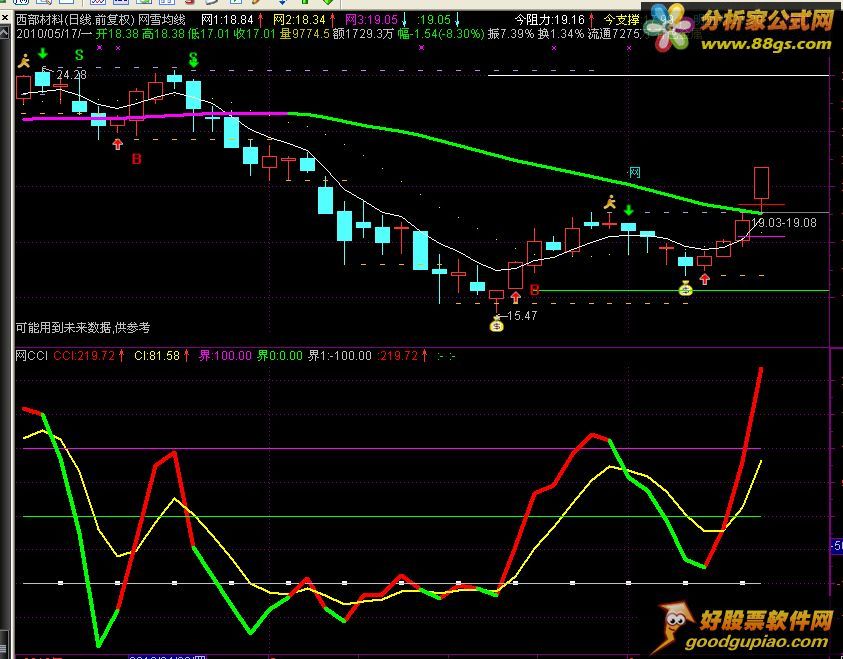
Task: Click the magenta 界:100.00 label
Action: click(x=225, y=356)
